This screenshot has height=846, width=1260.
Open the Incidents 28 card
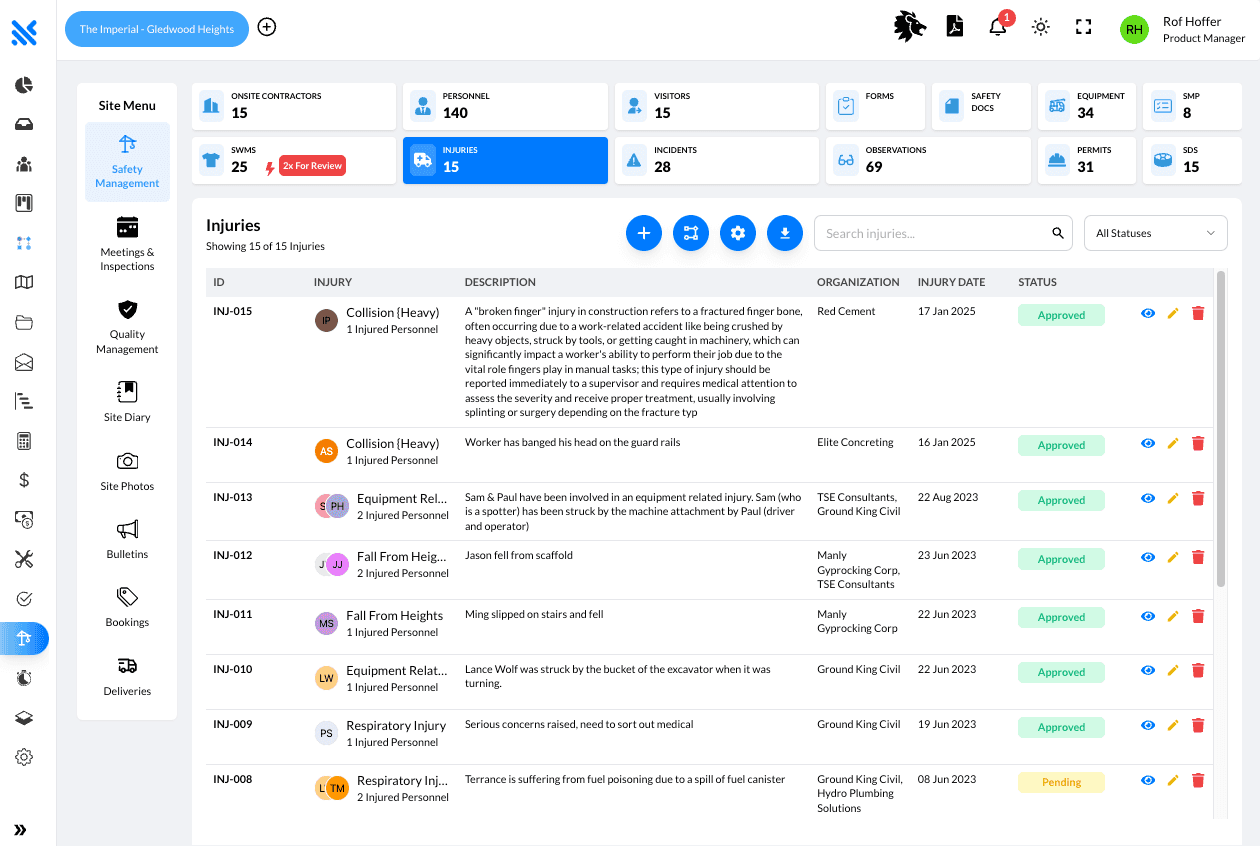point(717,160)
